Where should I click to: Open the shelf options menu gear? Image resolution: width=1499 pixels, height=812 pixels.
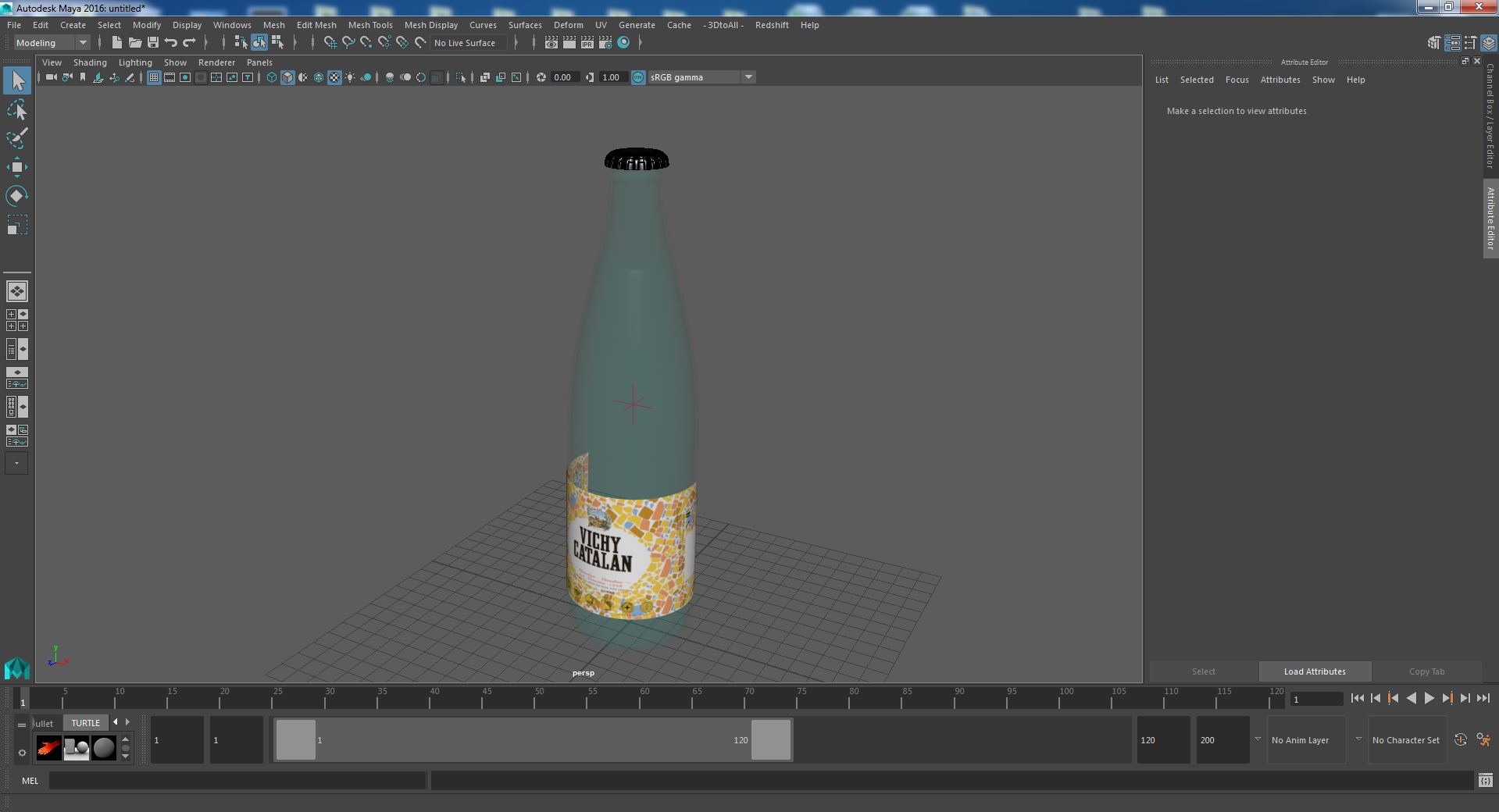(x=22, y=753)
